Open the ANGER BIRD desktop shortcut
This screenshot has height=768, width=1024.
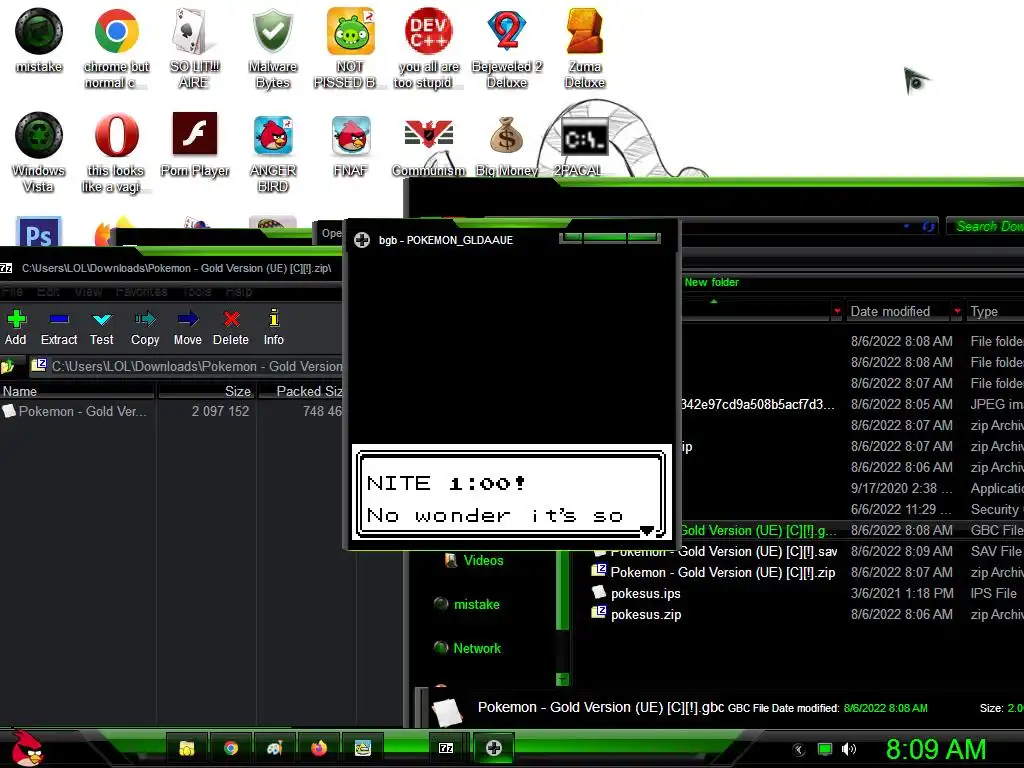pyautogui.click(x=273, y=153)
